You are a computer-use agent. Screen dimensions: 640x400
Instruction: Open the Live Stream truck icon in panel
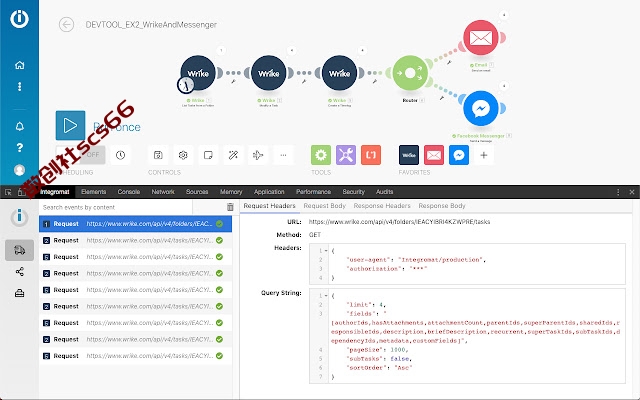19,250
